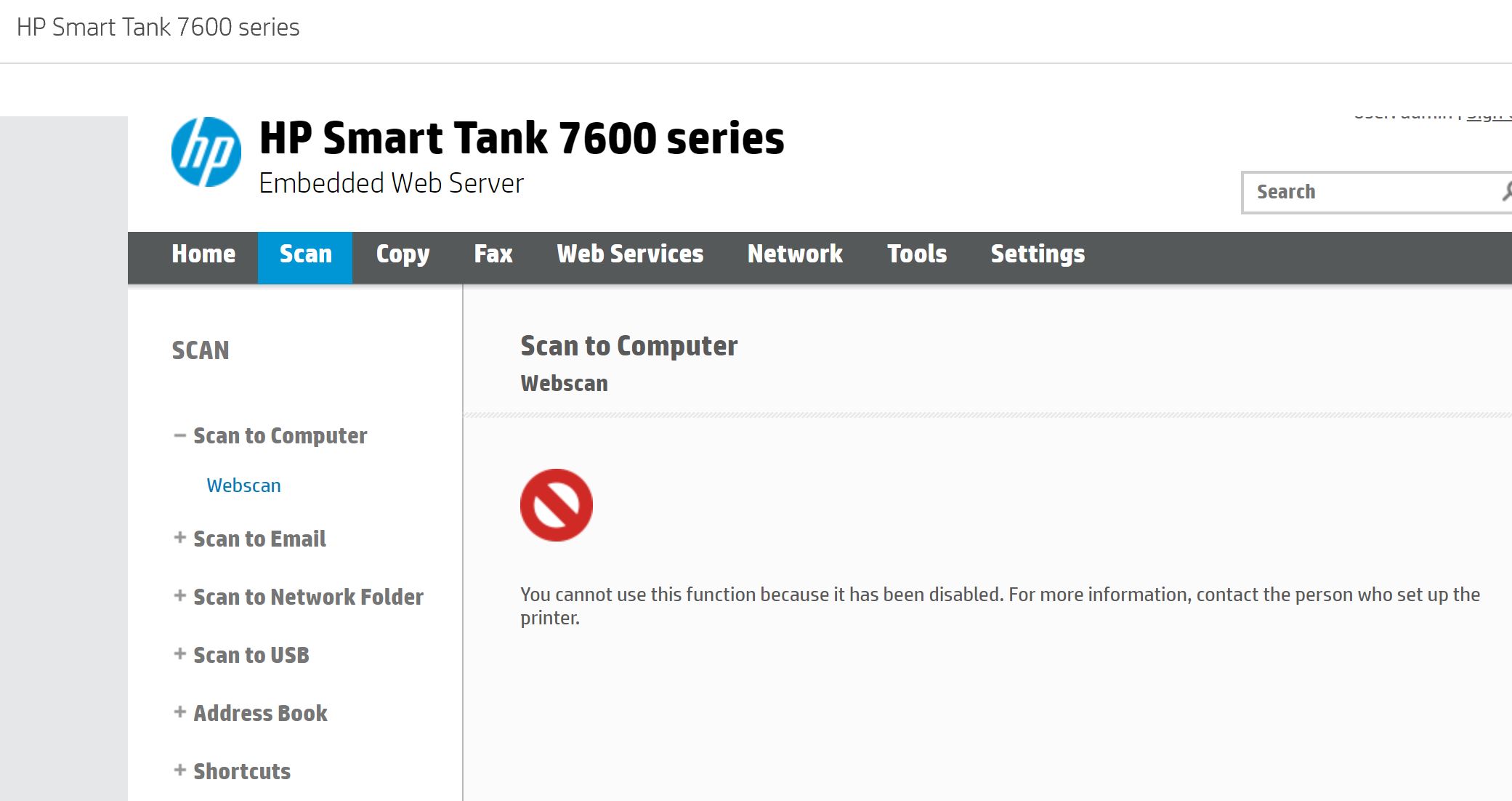Screen dimensions: 1512x801
Task: Click the HP Smart Tank 7600 series page title at top
Action: (x=158, y=27)
